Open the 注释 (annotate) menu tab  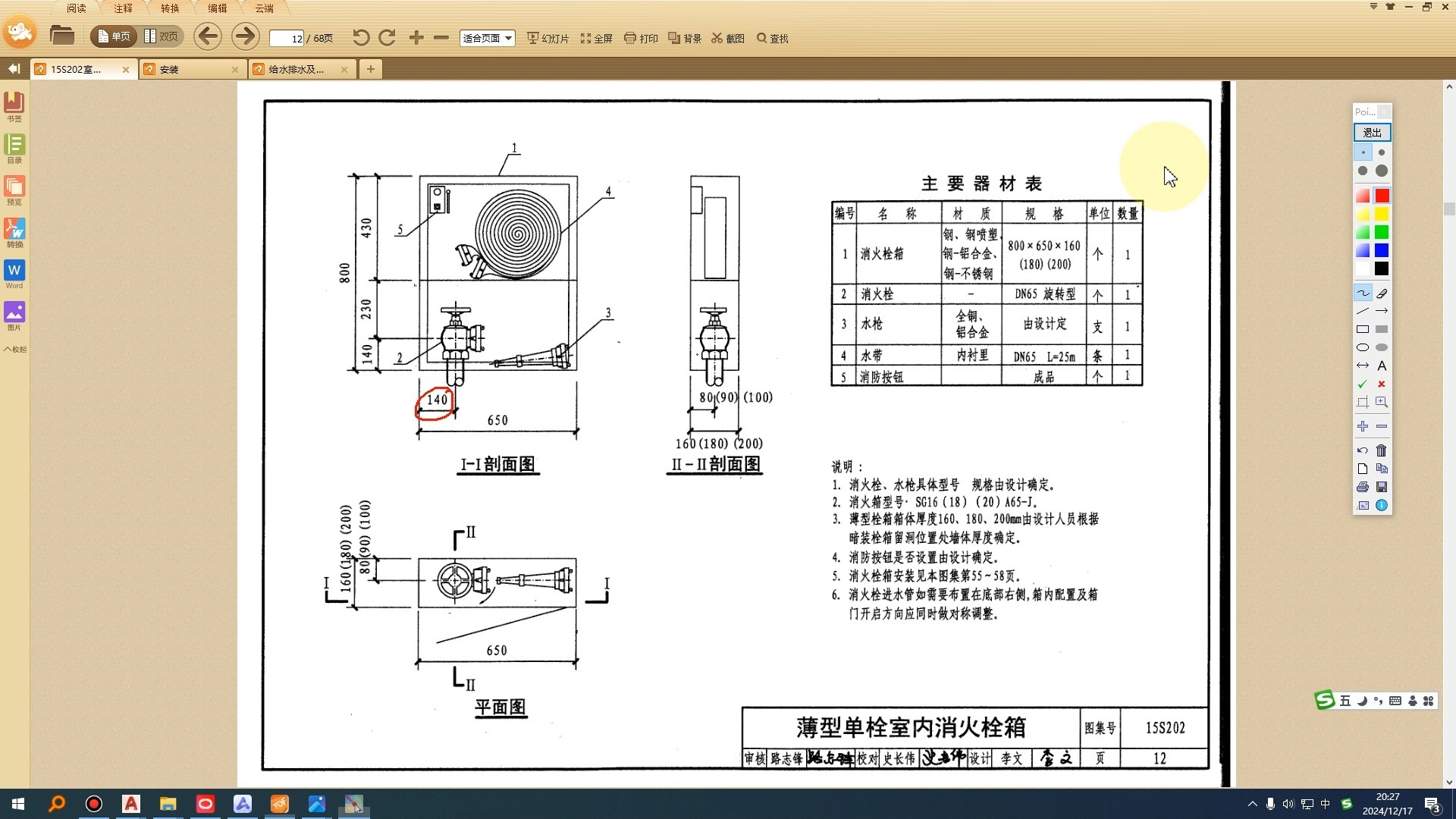[123, 8]
